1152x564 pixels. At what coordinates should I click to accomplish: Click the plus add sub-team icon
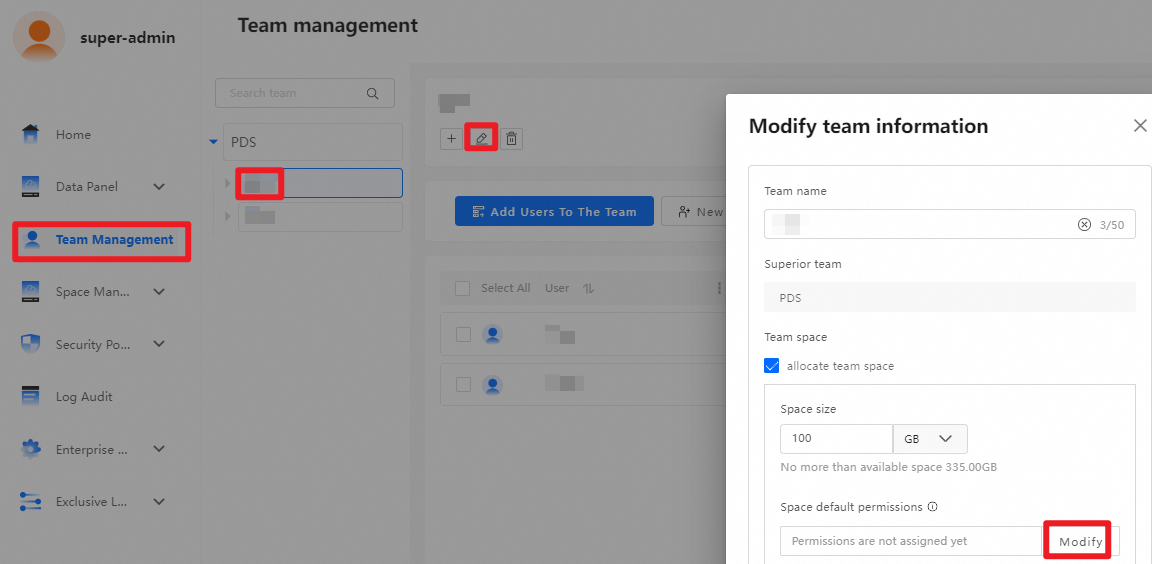click(451, 138)
